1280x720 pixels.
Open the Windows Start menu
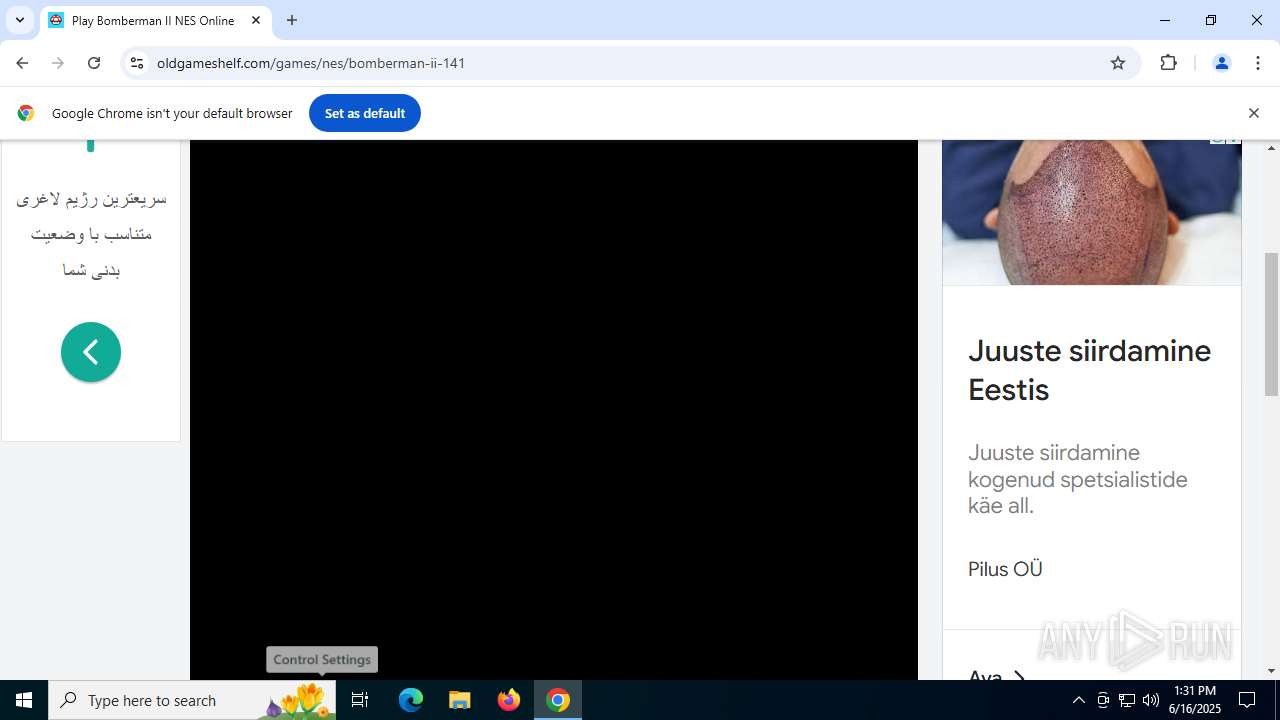coord(24,700)
